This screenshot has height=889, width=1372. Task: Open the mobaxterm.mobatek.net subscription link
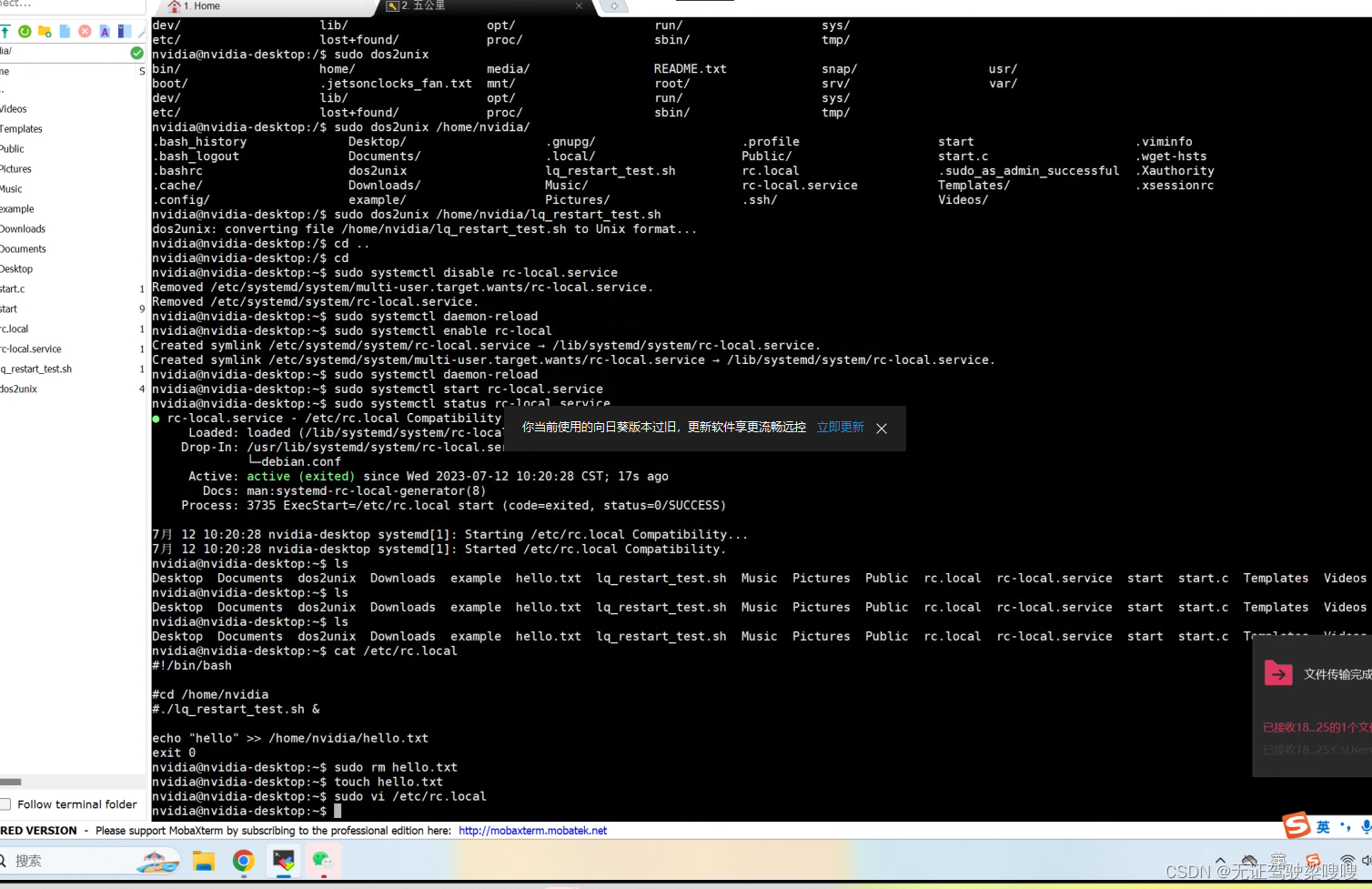click(532, 830)
